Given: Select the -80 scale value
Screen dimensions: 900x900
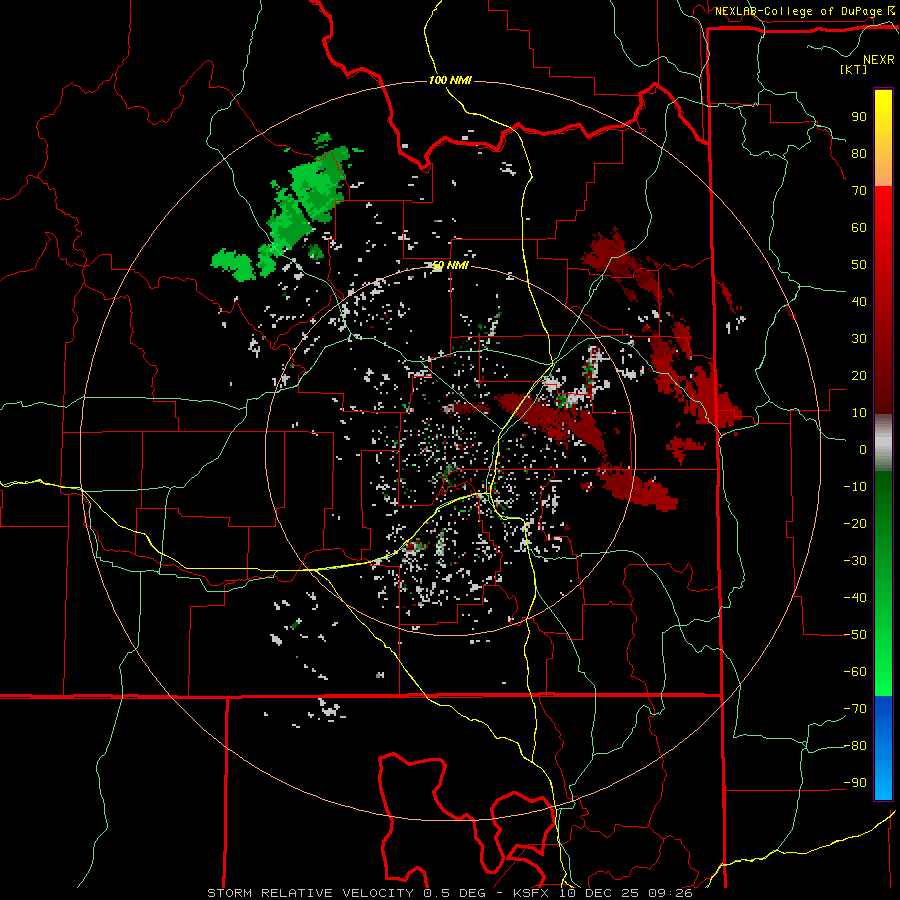Looking at the screenshot, I should point(855,746).
